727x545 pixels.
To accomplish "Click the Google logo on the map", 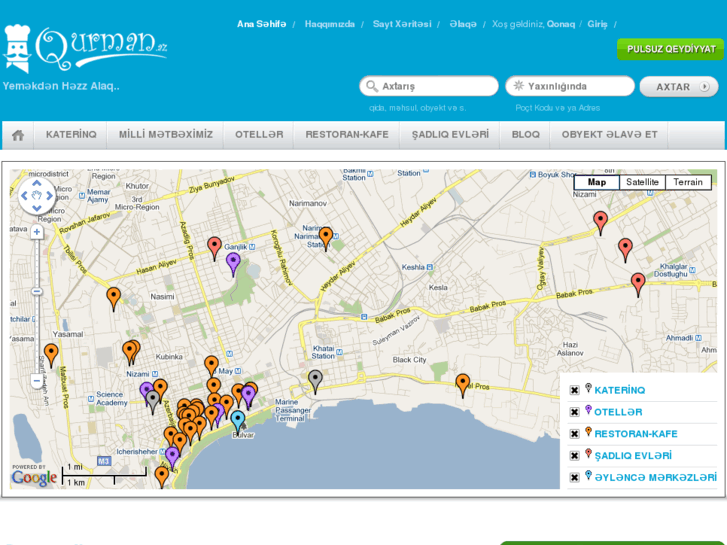I will pyautogui.click(x=34, y=477).
